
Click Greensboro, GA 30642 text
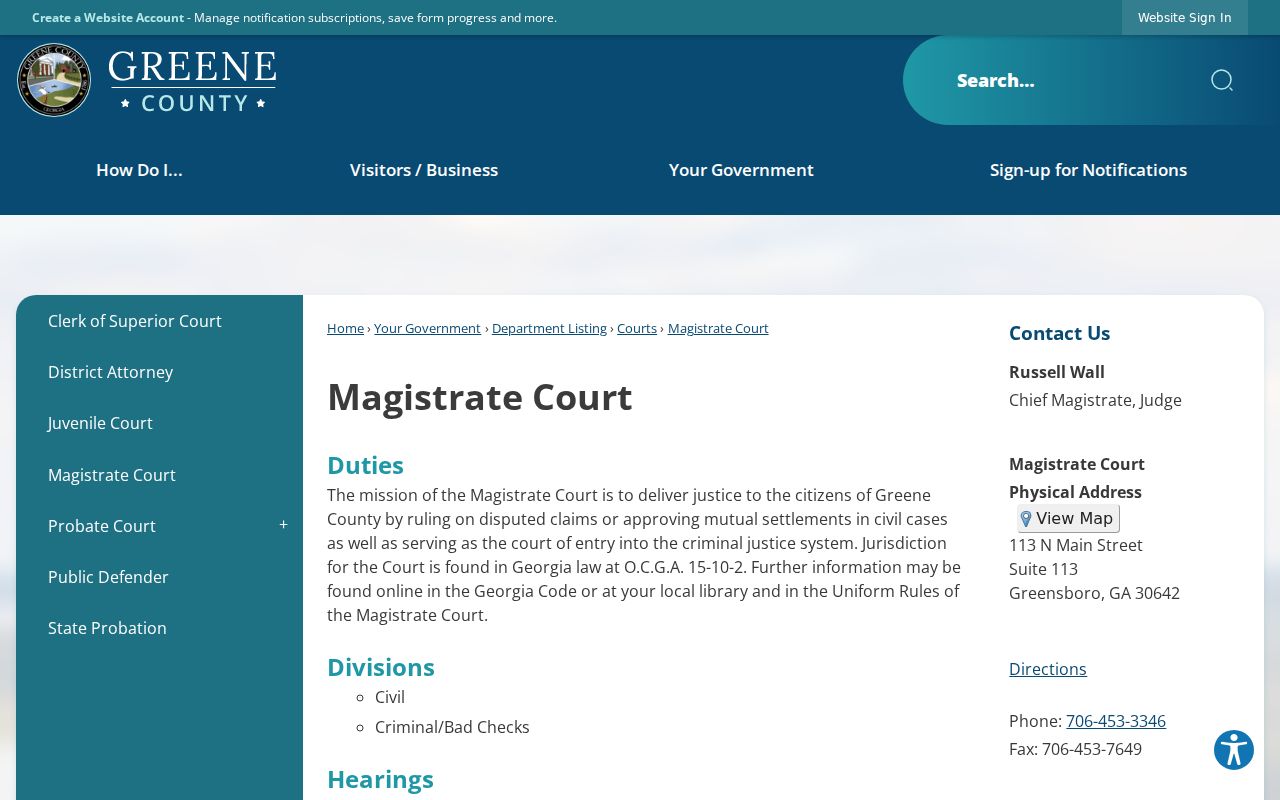click(1094, 593)
